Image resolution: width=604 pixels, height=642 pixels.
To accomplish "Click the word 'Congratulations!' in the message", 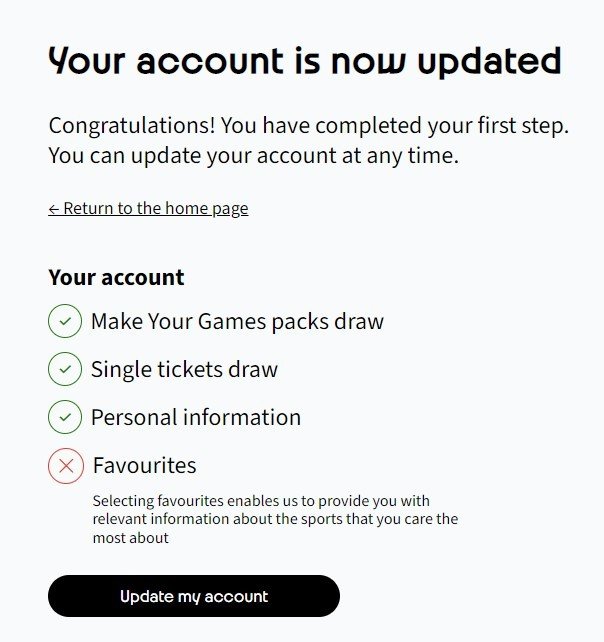I will pos(131,127).
